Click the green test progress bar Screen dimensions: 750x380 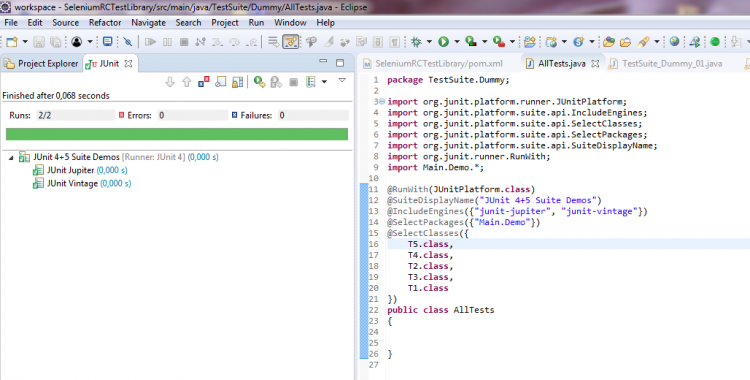click(176, 134)
